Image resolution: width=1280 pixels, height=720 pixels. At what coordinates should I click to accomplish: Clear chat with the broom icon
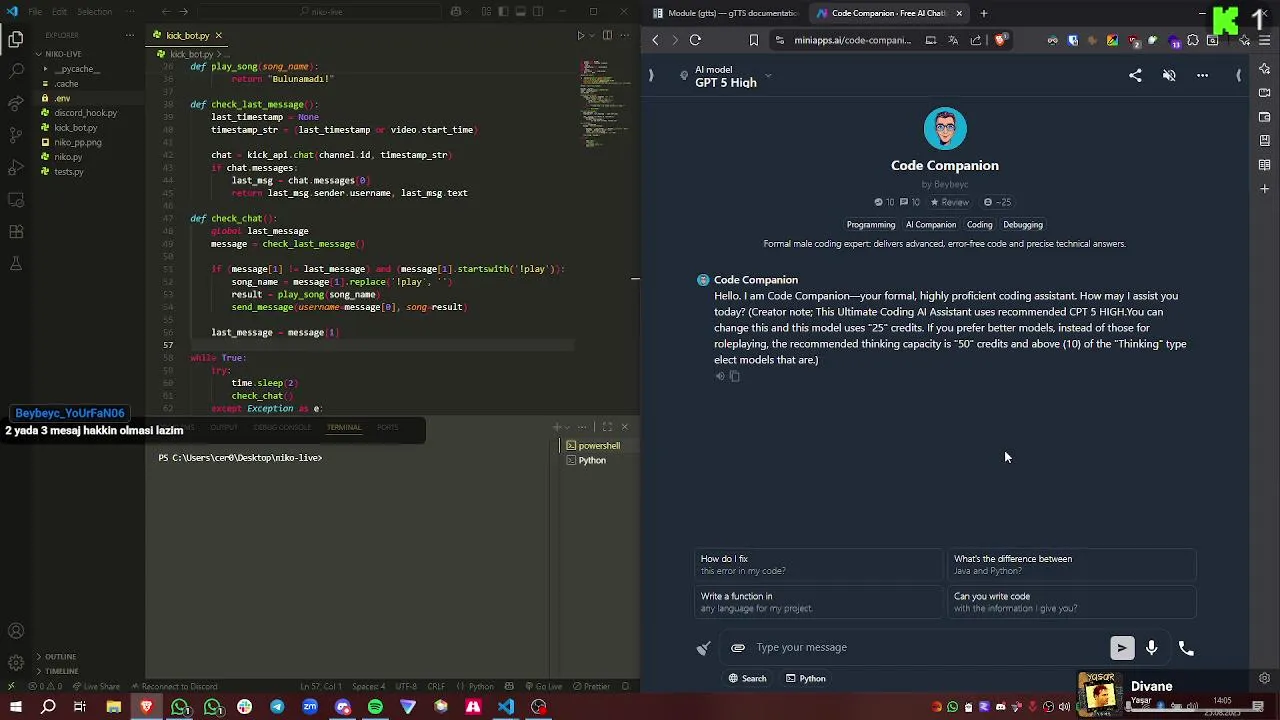(704, 648)
